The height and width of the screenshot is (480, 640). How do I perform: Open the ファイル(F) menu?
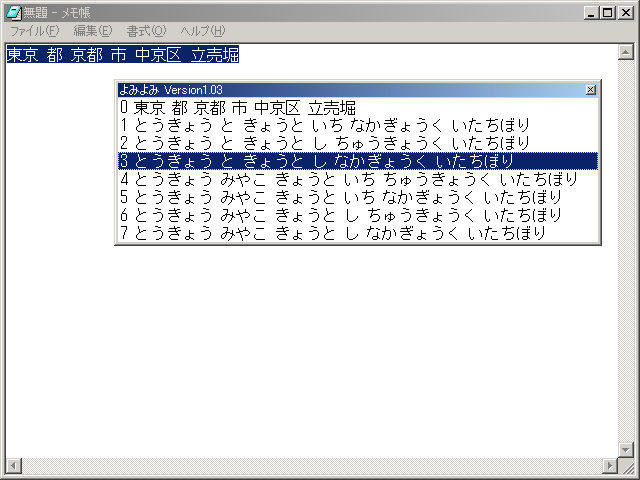(x=35, y=31)
